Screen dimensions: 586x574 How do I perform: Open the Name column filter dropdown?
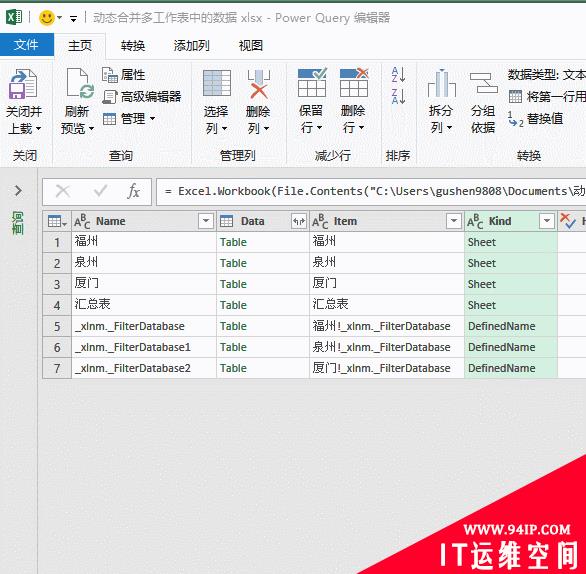click(206, 221)
